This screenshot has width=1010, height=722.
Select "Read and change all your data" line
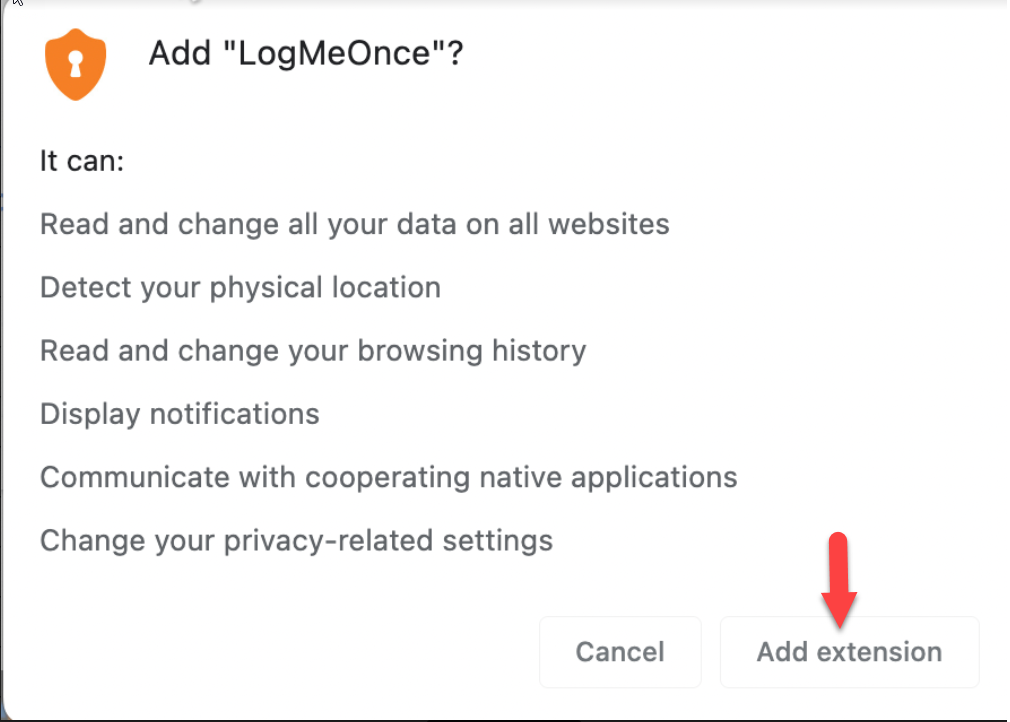click(x=355, y=224)
